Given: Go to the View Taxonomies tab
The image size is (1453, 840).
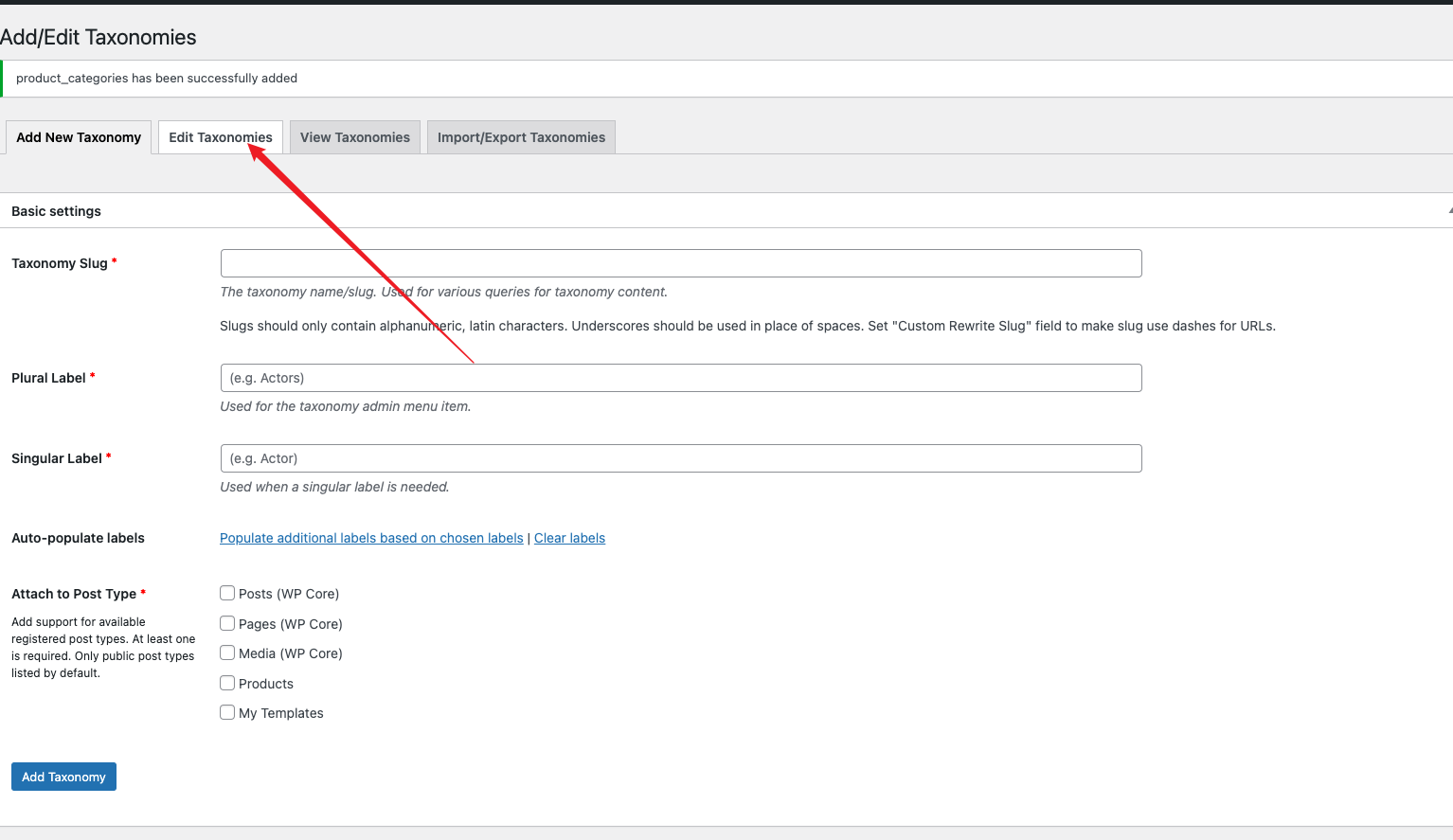Looking at the screenshot, I should click(354, 137).
